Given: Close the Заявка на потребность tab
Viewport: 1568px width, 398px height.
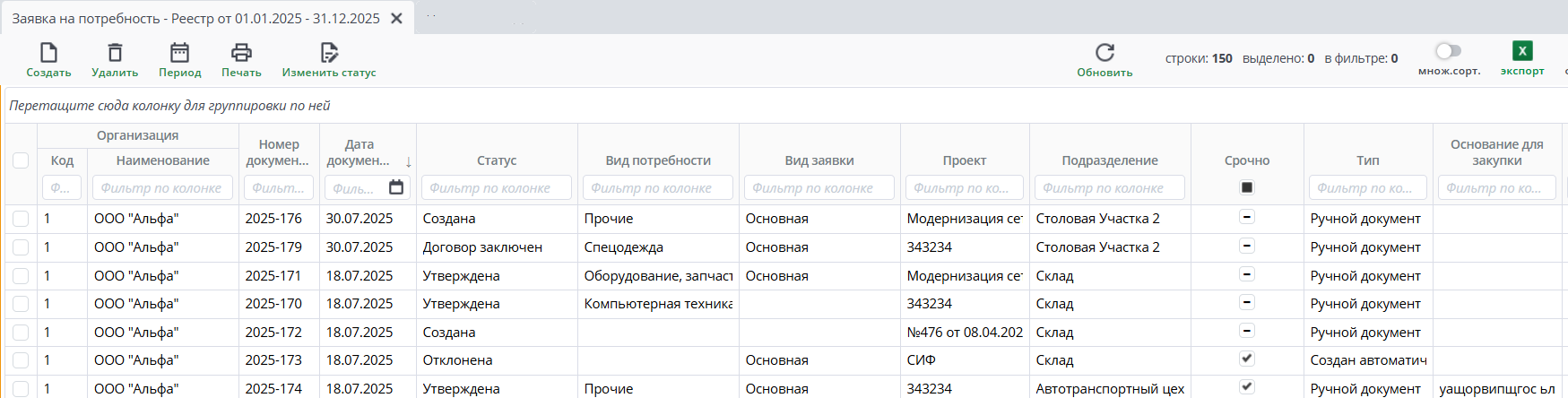Looking at the screenshot, I should (396, 18).
